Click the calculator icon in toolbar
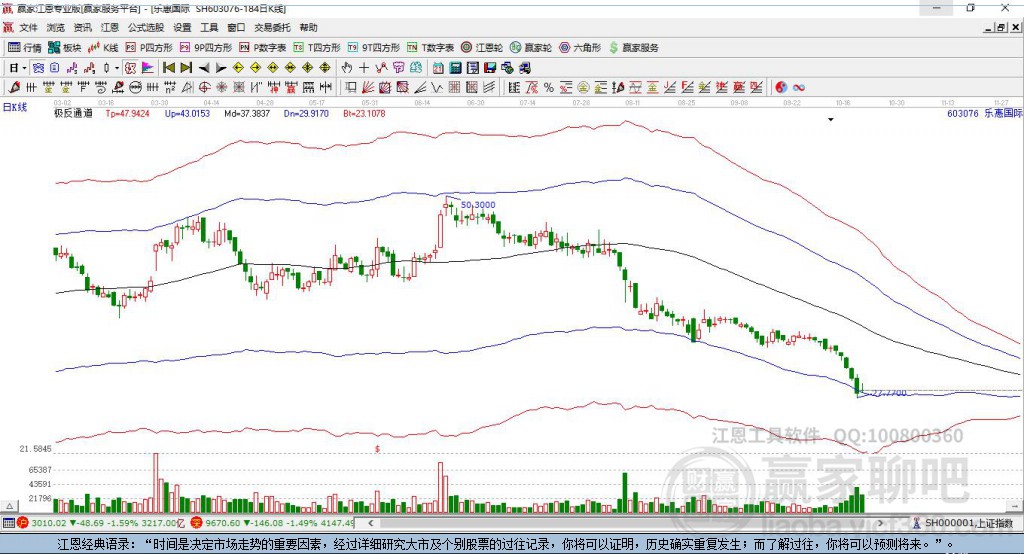Screen dimensions: 1024x554 [455, 68]
